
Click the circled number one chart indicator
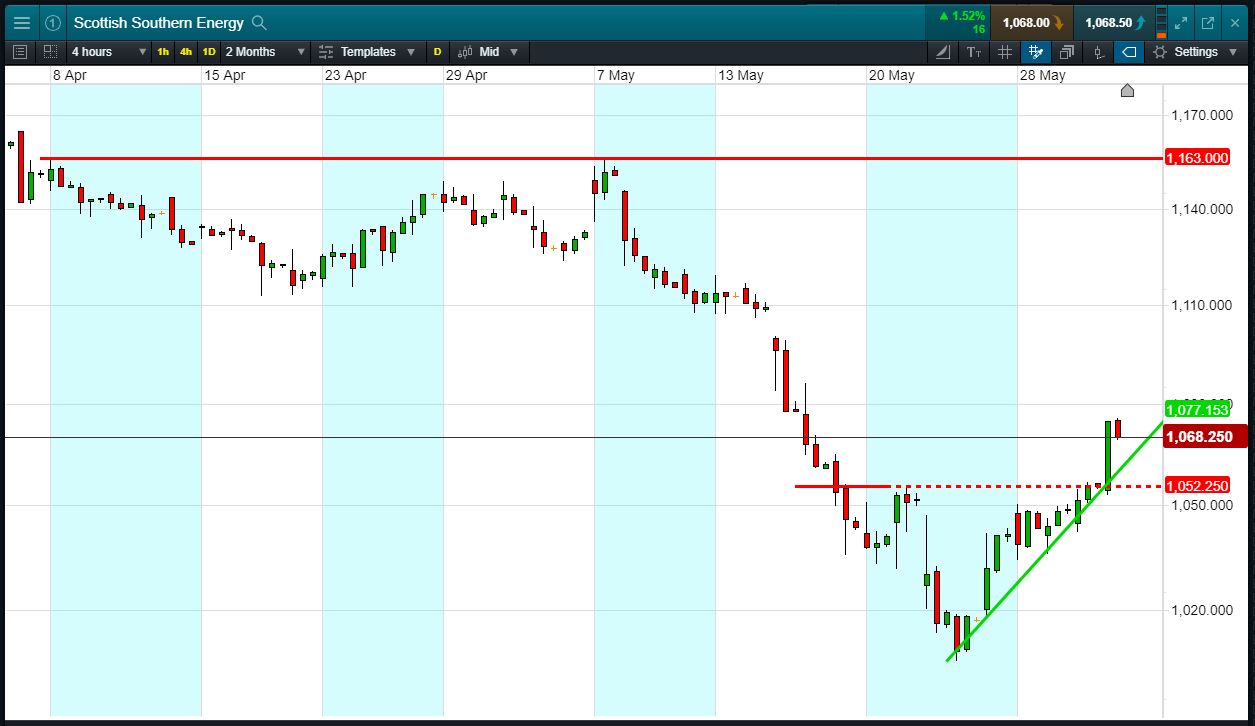click(x=53, y=22)
